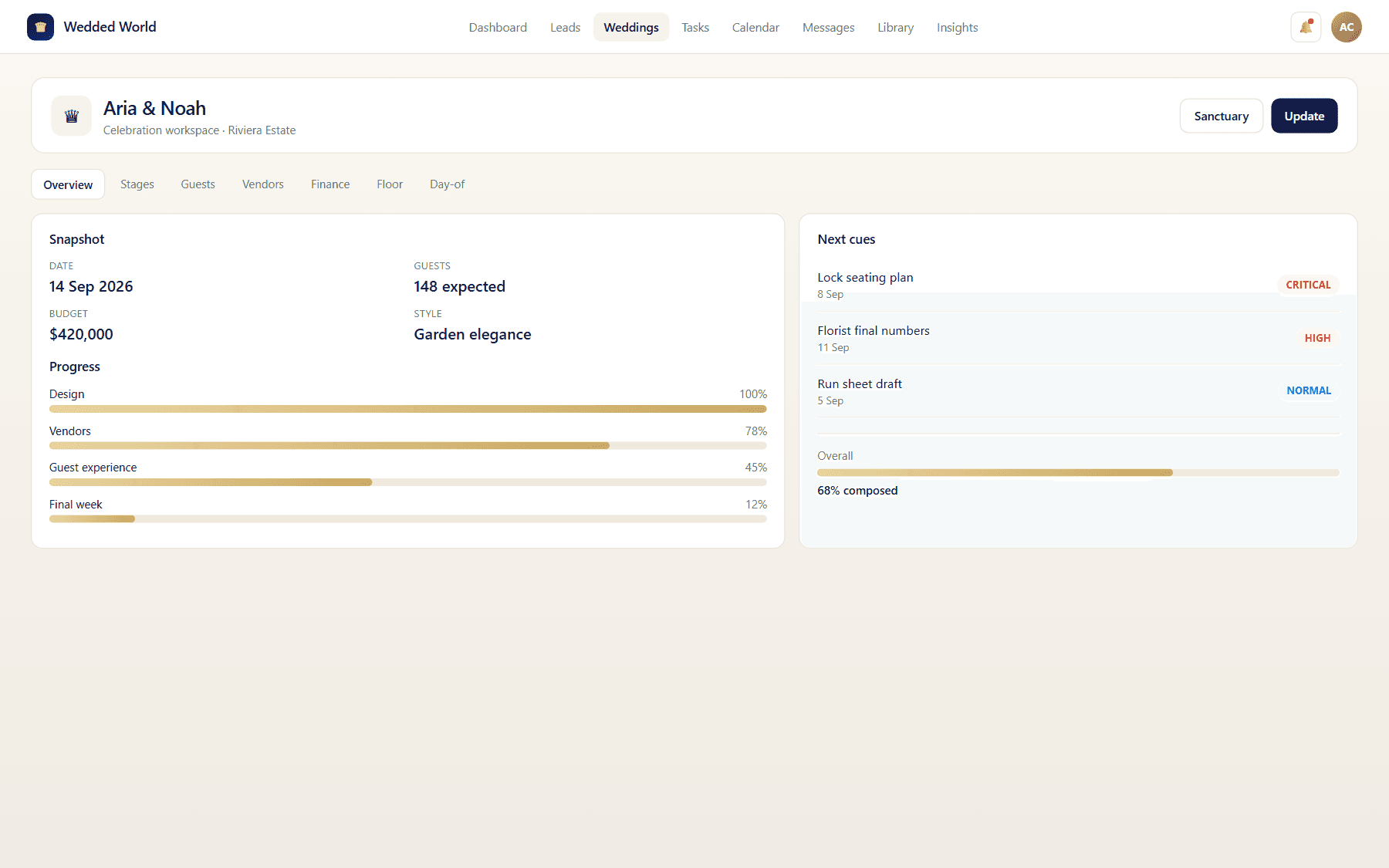Open the Library nav item

tap(895, 27)
